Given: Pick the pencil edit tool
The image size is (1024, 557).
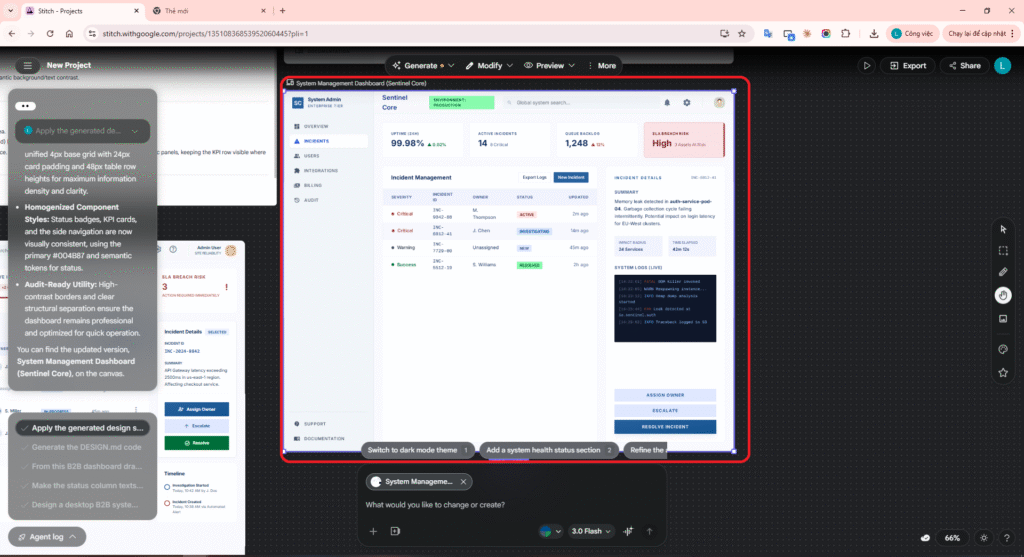Looking at the screenshot, I should pos(1003,272).
